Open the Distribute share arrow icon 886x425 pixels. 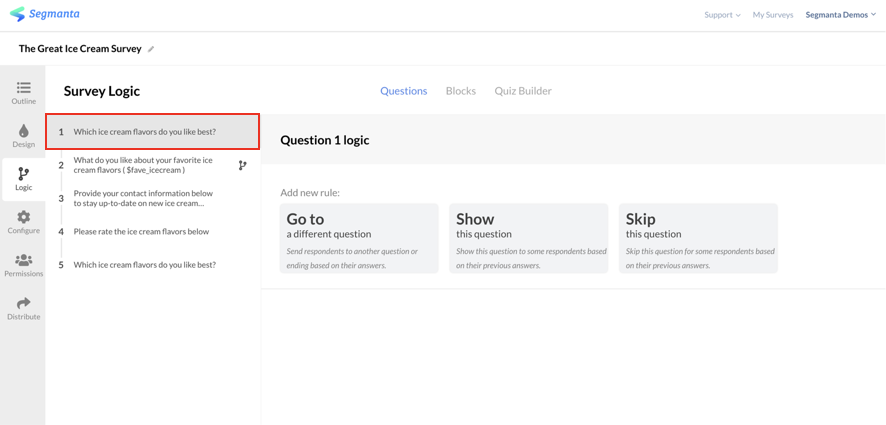coord(24,303)
